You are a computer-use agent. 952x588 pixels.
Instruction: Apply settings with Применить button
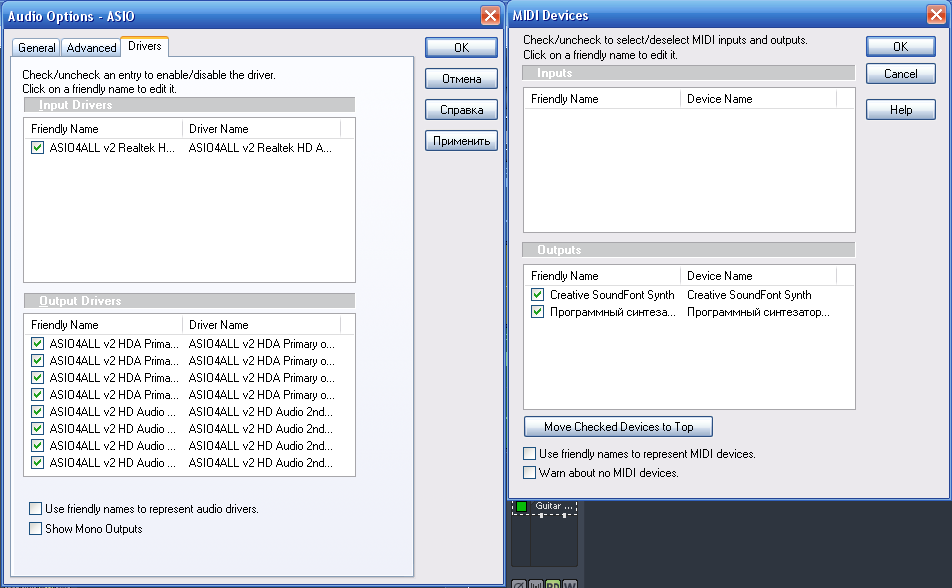[x=461, y=141]
